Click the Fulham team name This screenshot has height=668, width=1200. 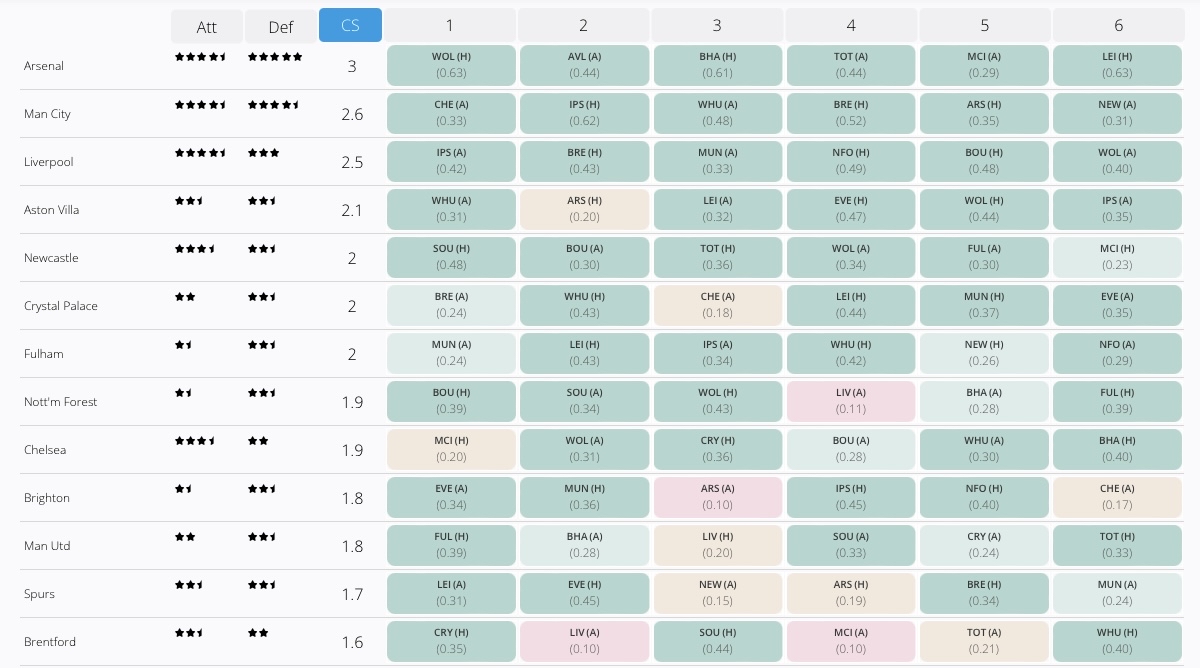click(44, 354)
